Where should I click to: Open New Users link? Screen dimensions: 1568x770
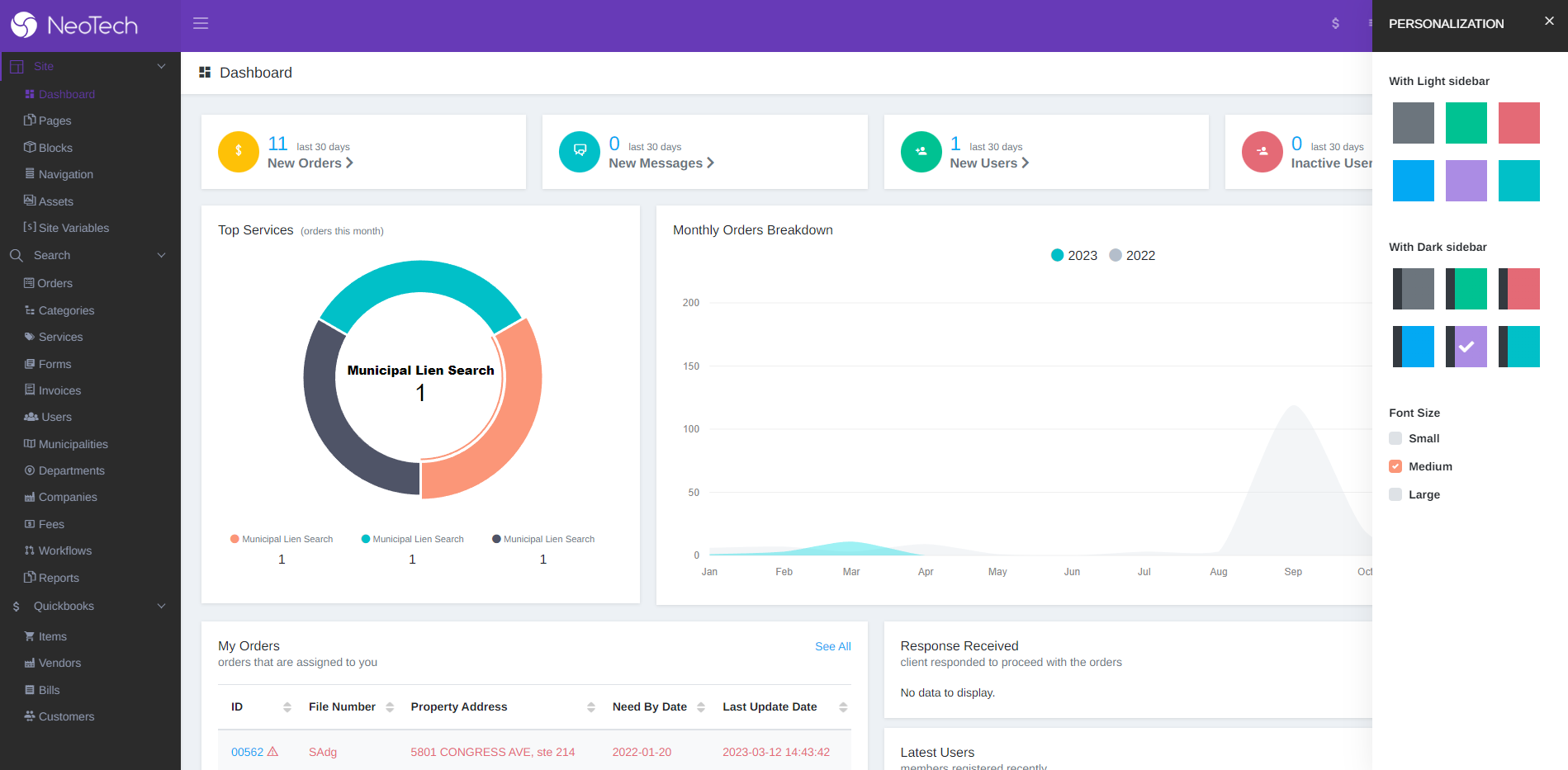tap(989, 163)
